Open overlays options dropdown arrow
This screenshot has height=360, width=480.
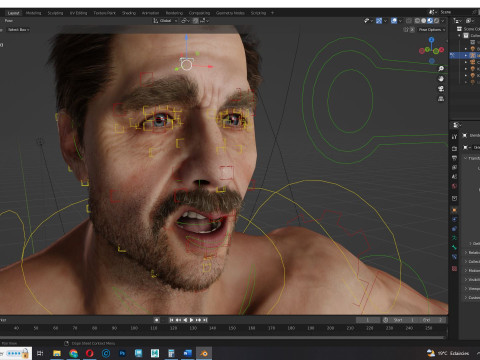click(x=400, y=21)
